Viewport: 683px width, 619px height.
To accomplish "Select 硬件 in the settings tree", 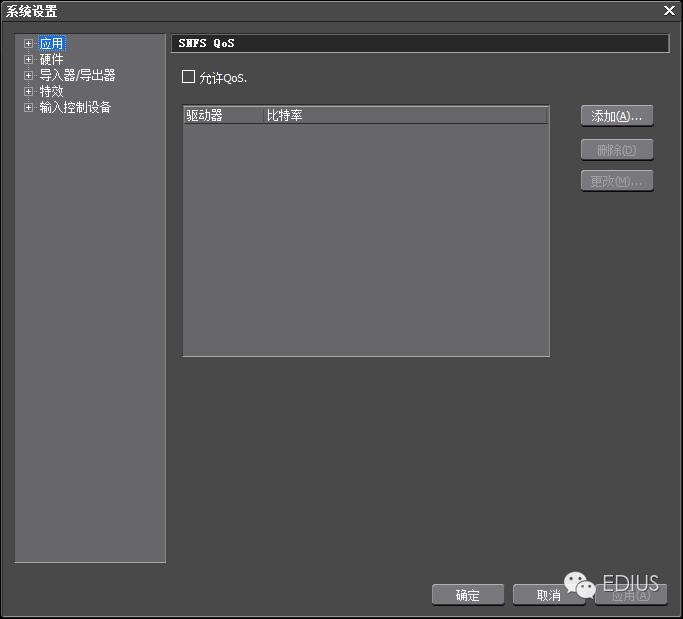I will point(51,59).
